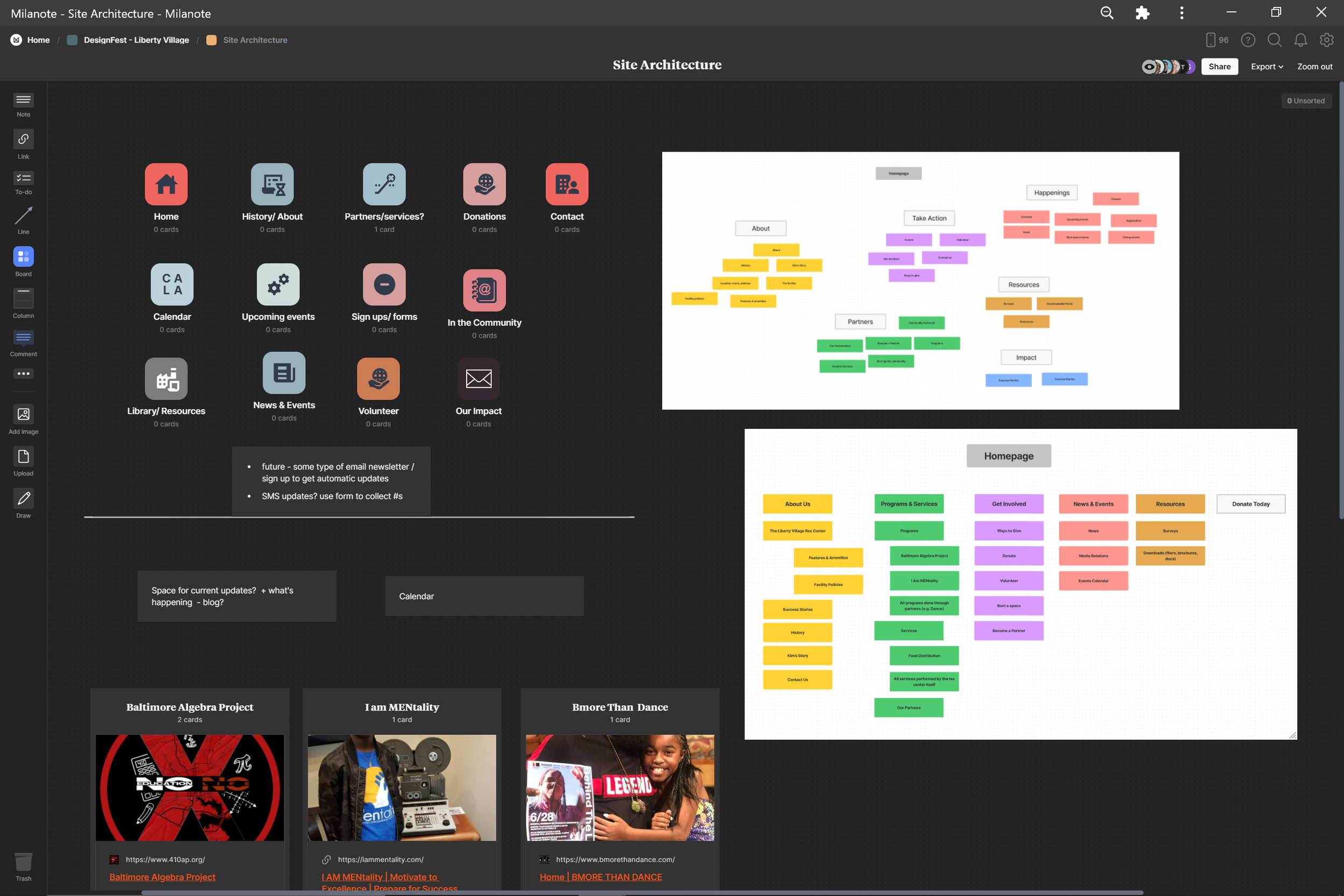Click the Site Architecture board title
Viewport: 1344px width, 896px height.
coord(667,64)
